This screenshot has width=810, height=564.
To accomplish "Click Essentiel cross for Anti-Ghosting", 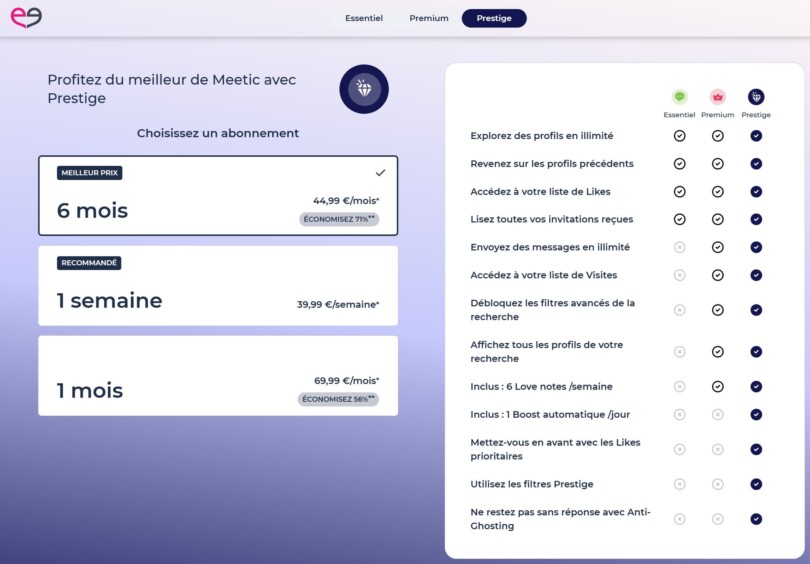I will [679, 519].
